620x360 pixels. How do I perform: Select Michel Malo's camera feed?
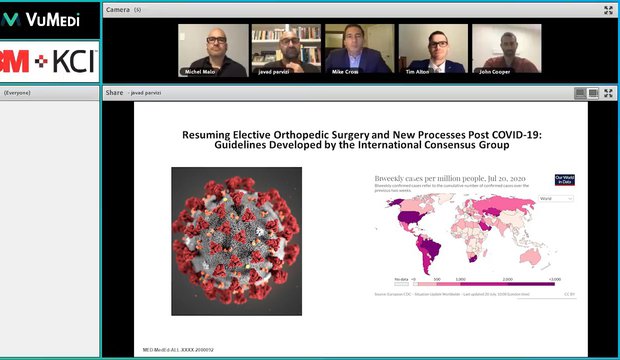pyautogui.click(x=213, y=50)
